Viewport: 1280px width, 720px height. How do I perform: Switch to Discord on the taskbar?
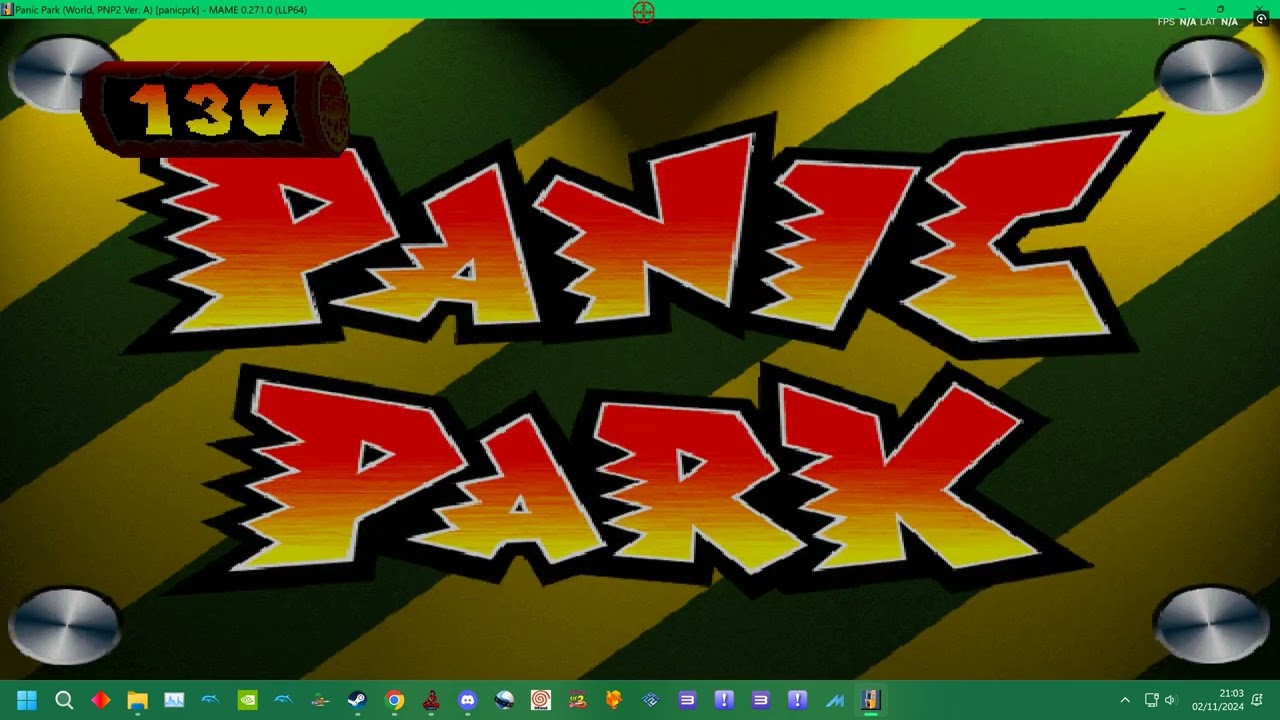(467, 700)
